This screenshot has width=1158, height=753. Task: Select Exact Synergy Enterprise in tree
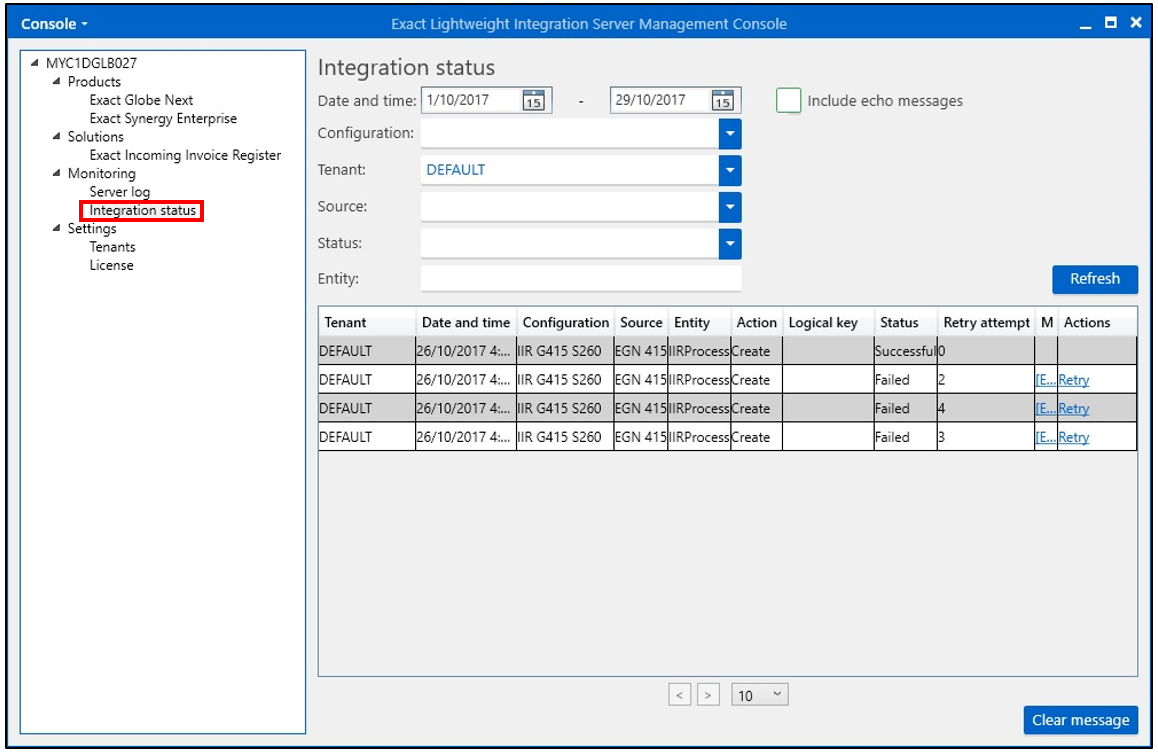point(163,118)
